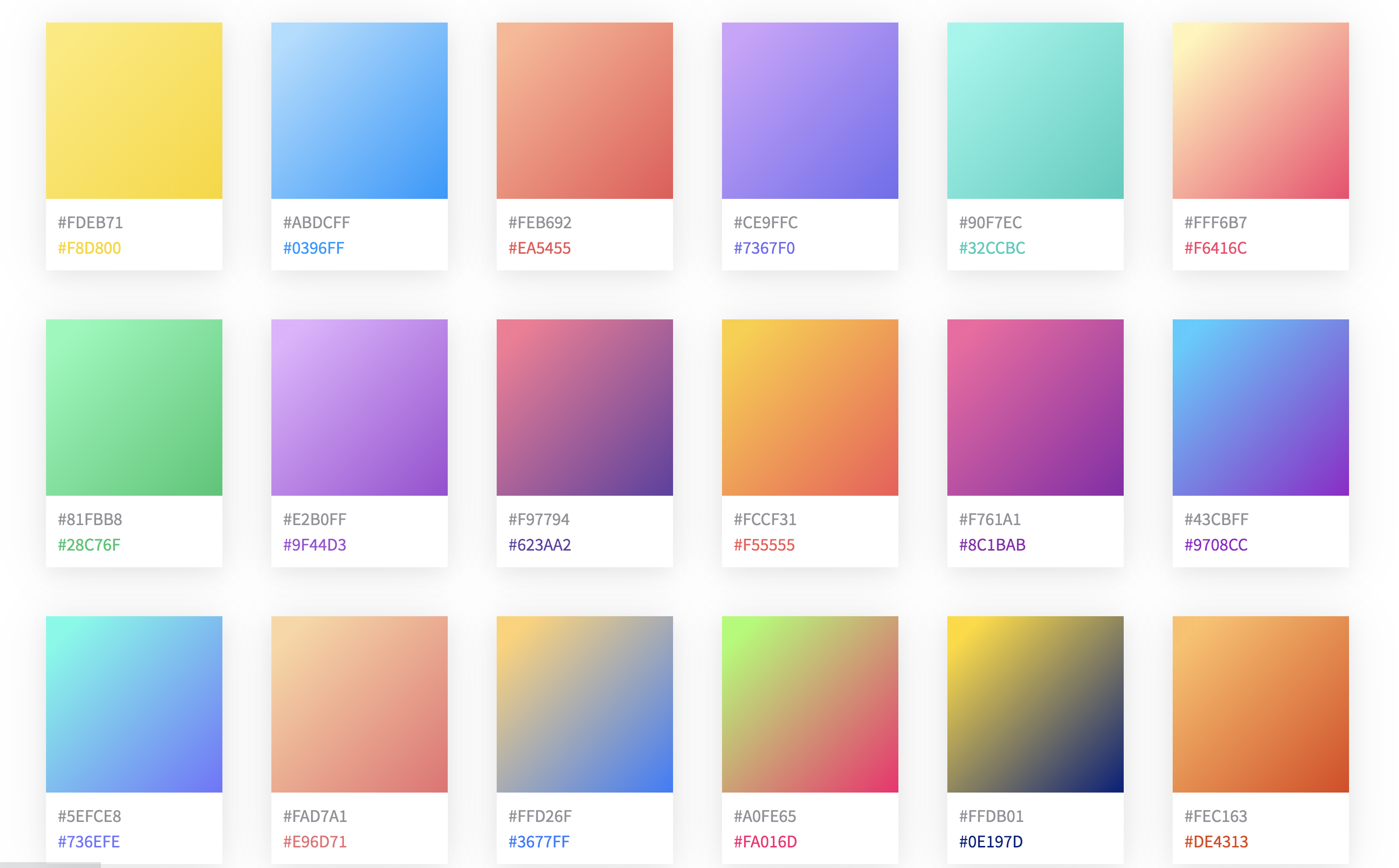Image resolution: width=1399 pixels, height=868 pixels.
Task: Click the hex label #623AA2
Action: tap(539, 545)
